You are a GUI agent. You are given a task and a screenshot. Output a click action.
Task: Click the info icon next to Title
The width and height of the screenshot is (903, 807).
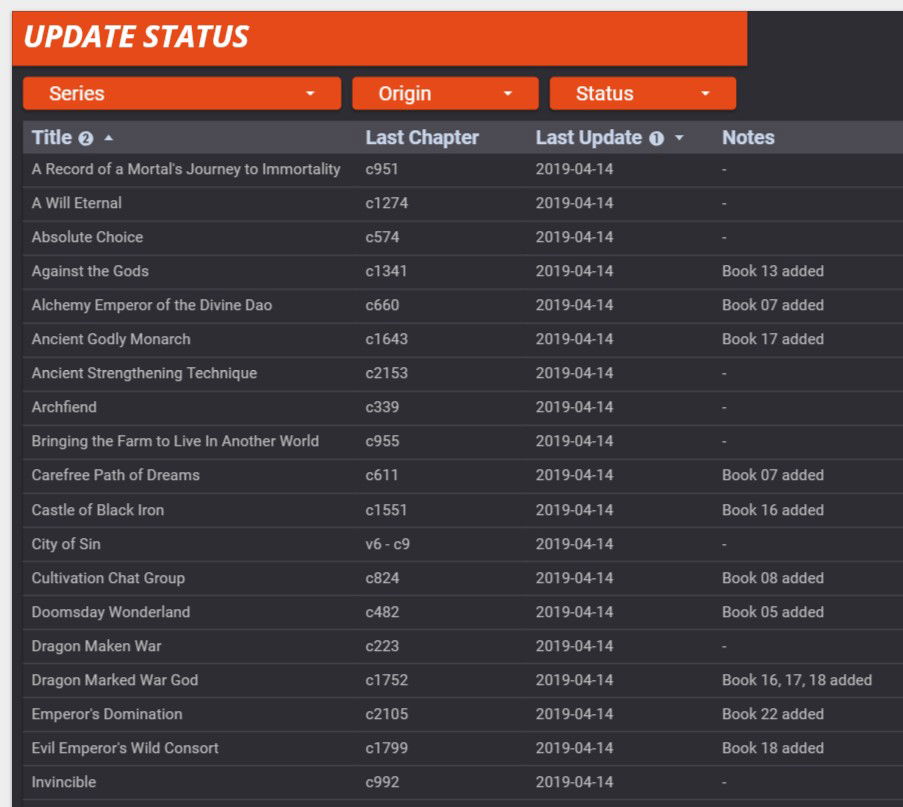coord(85,138)
